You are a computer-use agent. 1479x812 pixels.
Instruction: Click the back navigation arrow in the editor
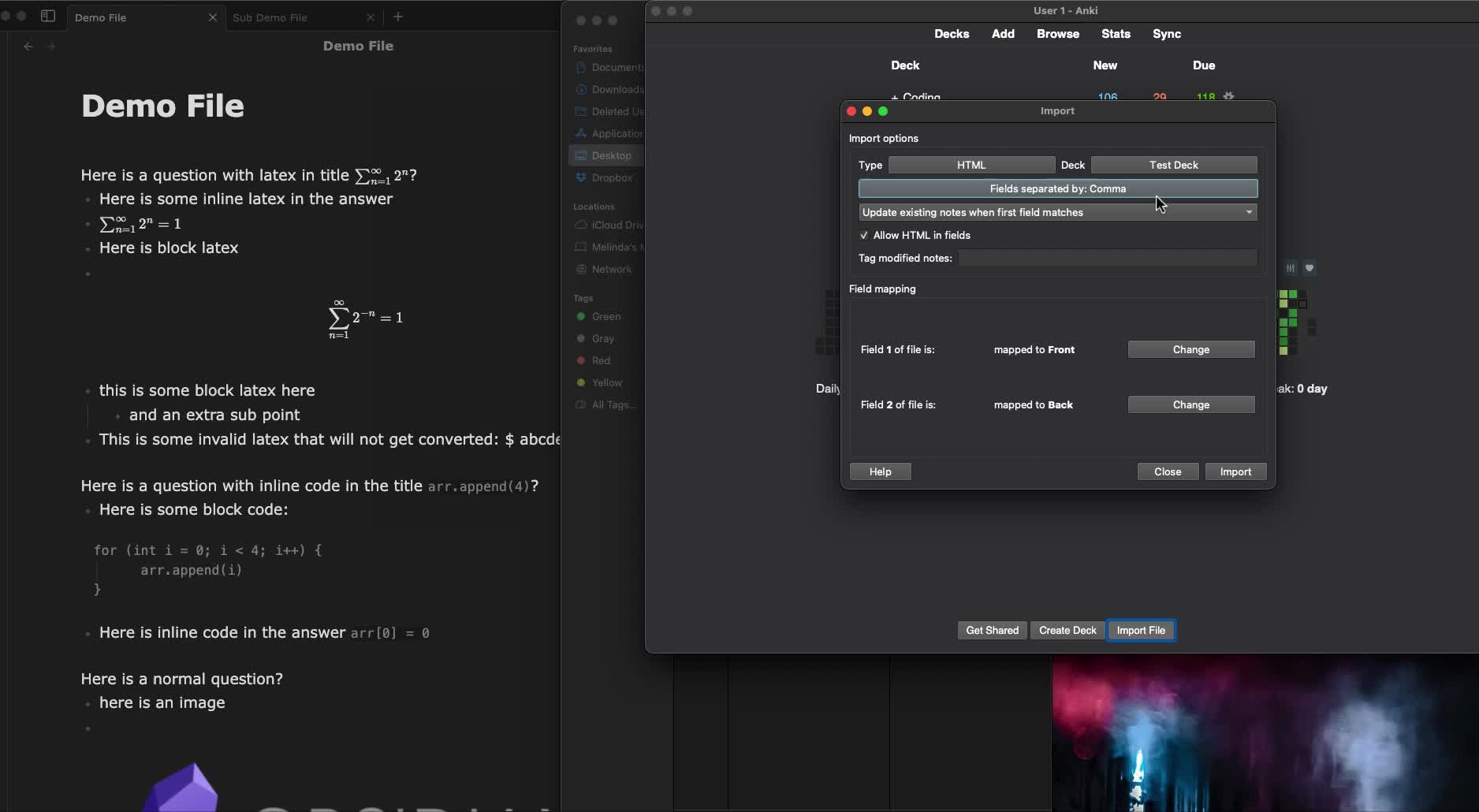(x=28, y=47)
